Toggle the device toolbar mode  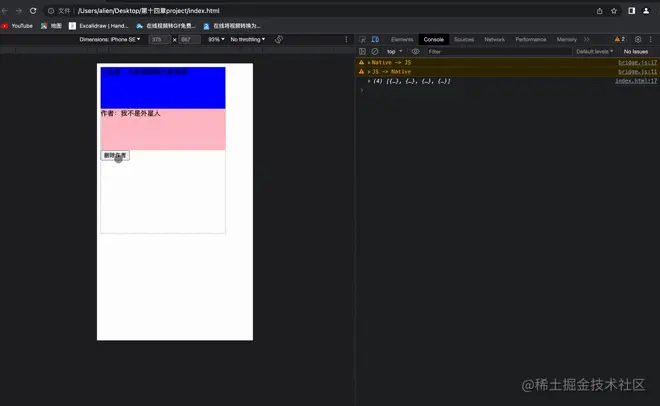pos(375,40)
